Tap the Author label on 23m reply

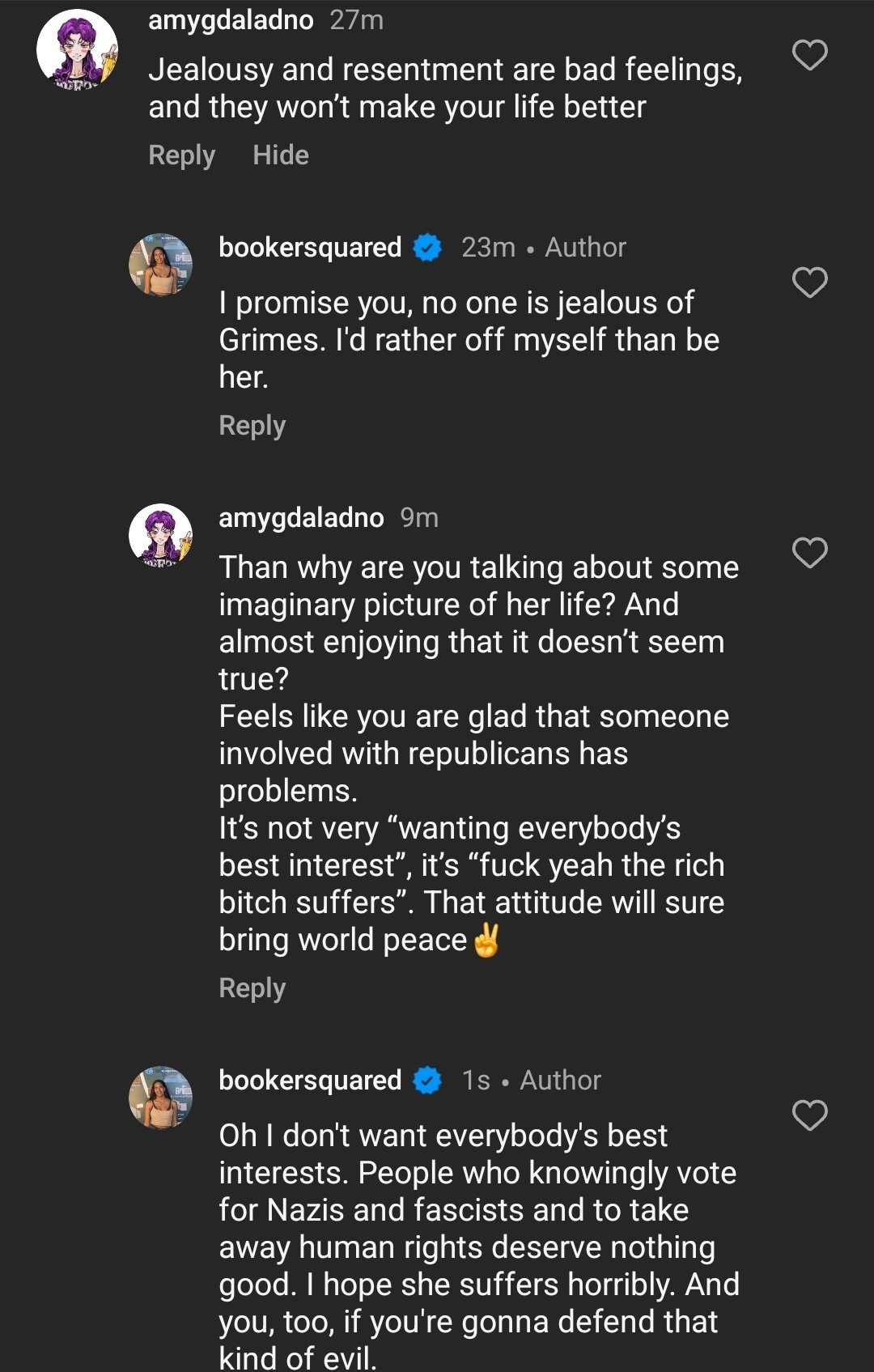pyautogui.click(x=585, y=247)
